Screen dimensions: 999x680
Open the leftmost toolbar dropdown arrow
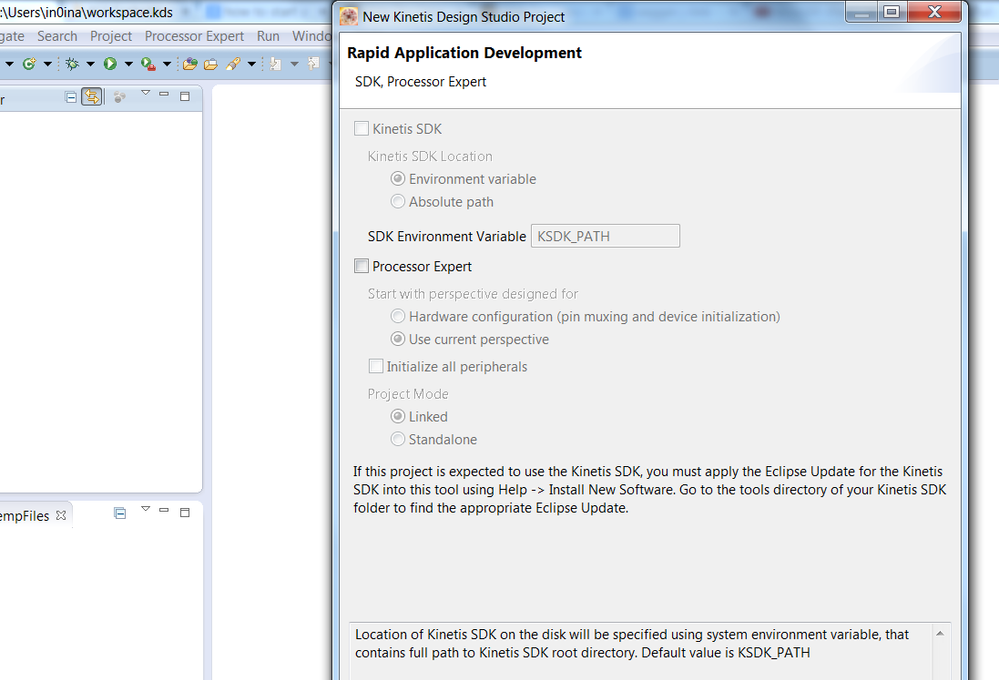[x=9, y=64]
